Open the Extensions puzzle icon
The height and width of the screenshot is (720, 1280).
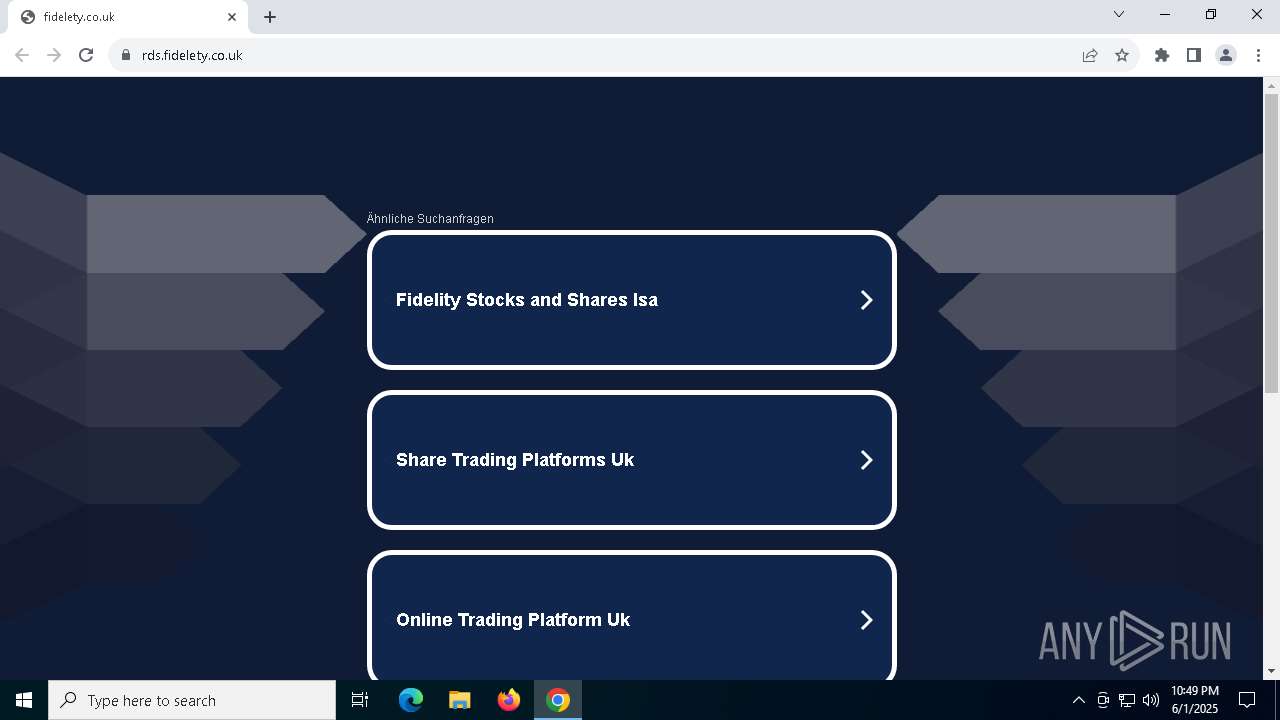(1162, 56)
